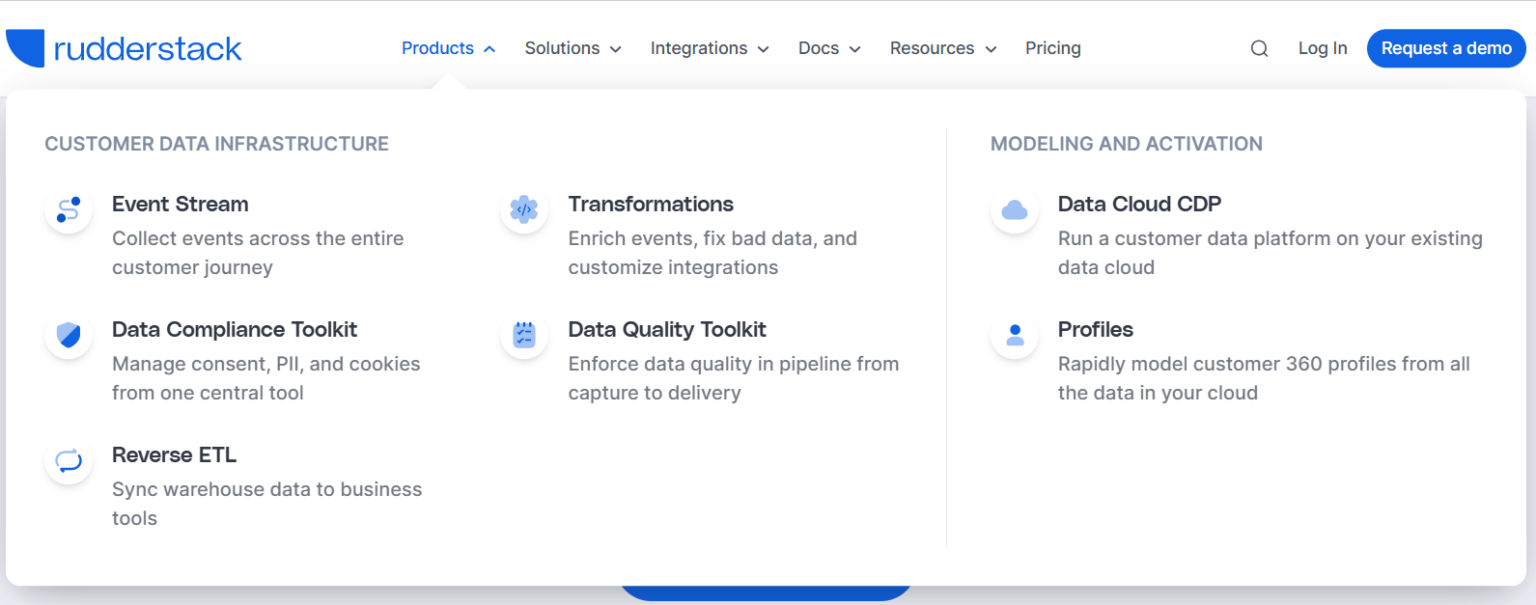
Task: Click the Transformations code icon
Action: pos(524,210)
